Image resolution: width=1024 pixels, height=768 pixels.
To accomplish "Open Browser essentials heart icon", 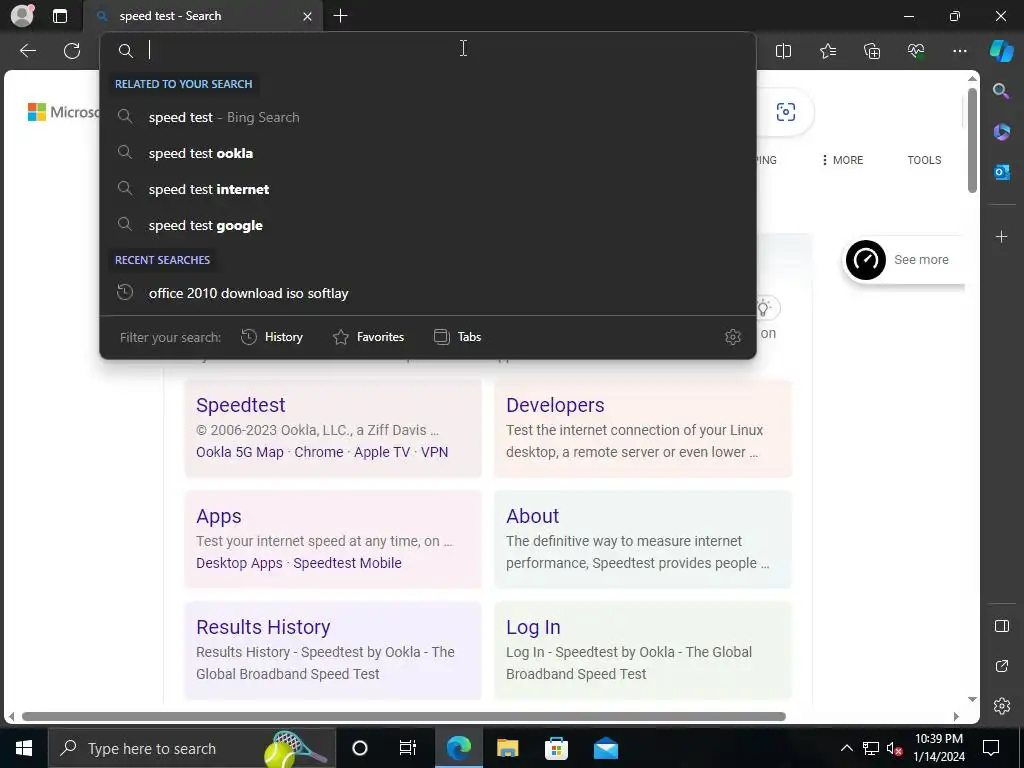I will (x=916, y=51).
